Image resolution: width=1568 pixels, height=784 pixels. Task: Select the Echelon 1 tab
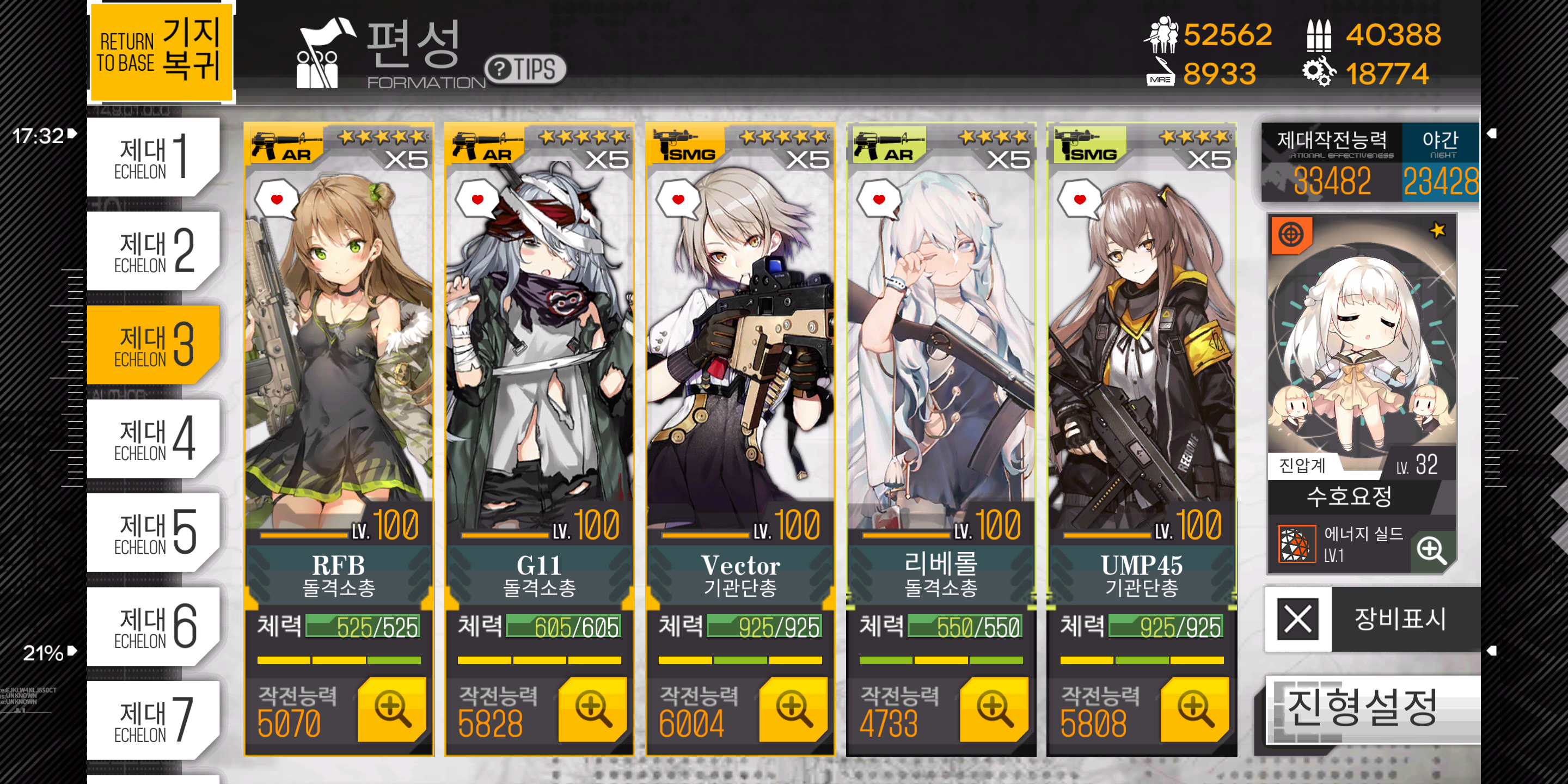point(153,157)
